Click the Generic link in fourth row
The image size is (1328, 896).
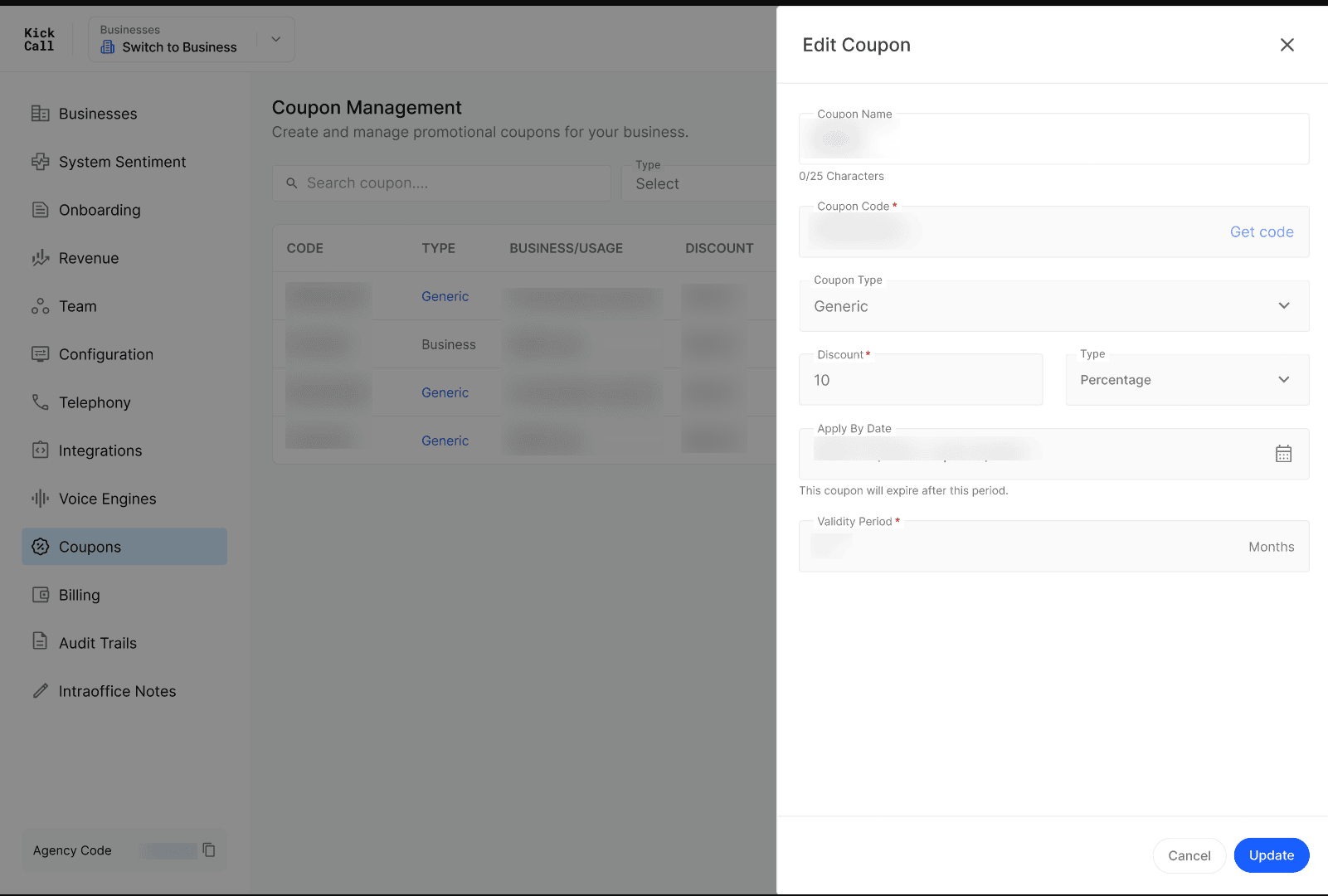point(445,441)
